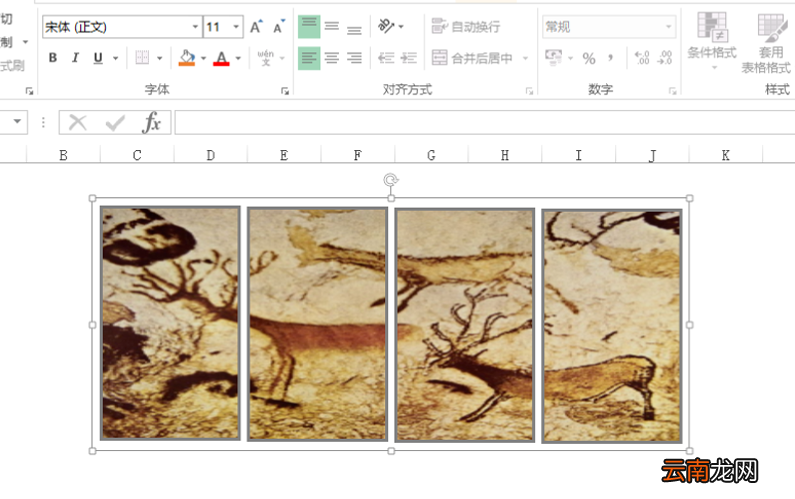Viewport: 795px width, 499px height.
Task: Apply the red font color
Action: (x=221, y=58)
